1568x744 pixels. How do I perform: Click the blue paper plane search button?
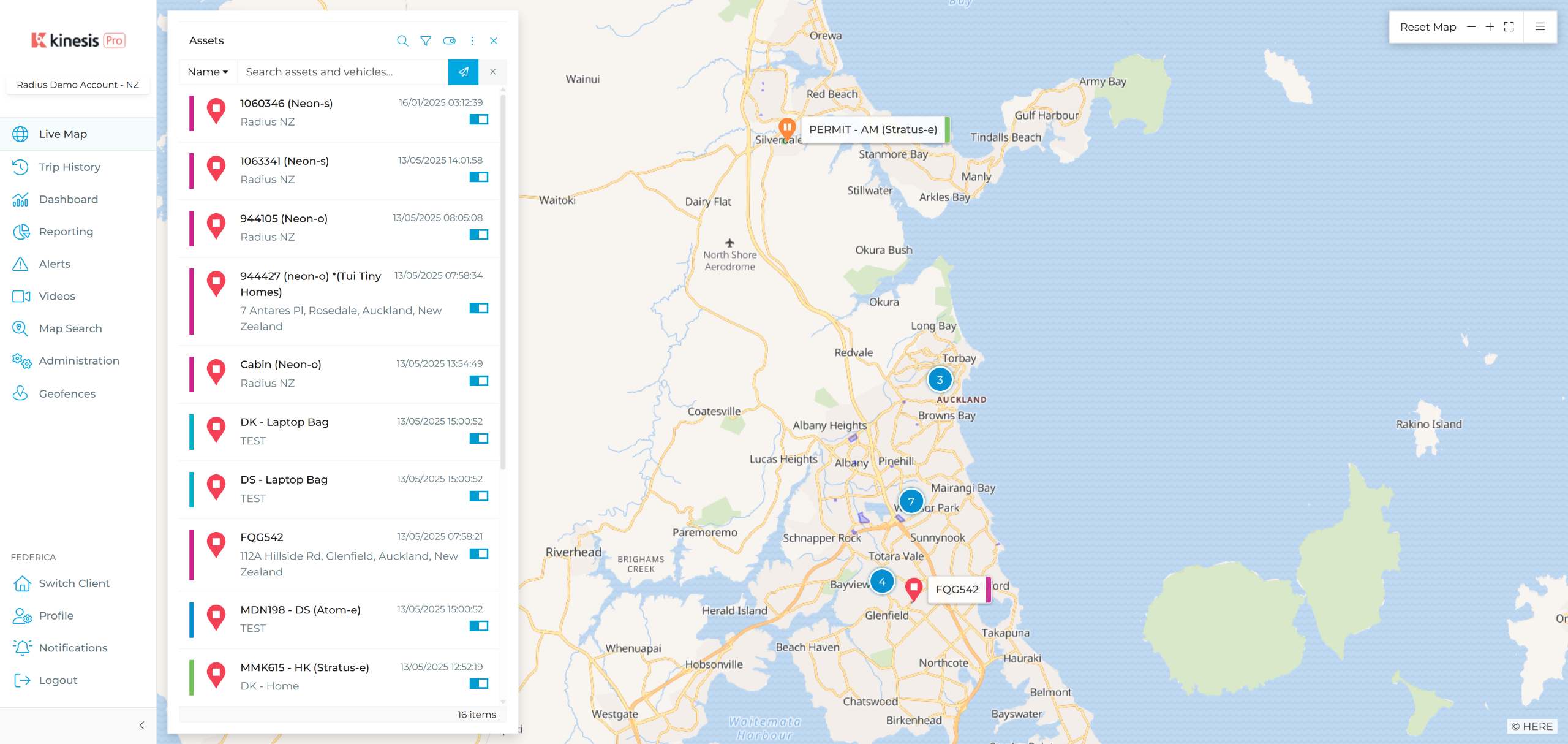point(463,72)
